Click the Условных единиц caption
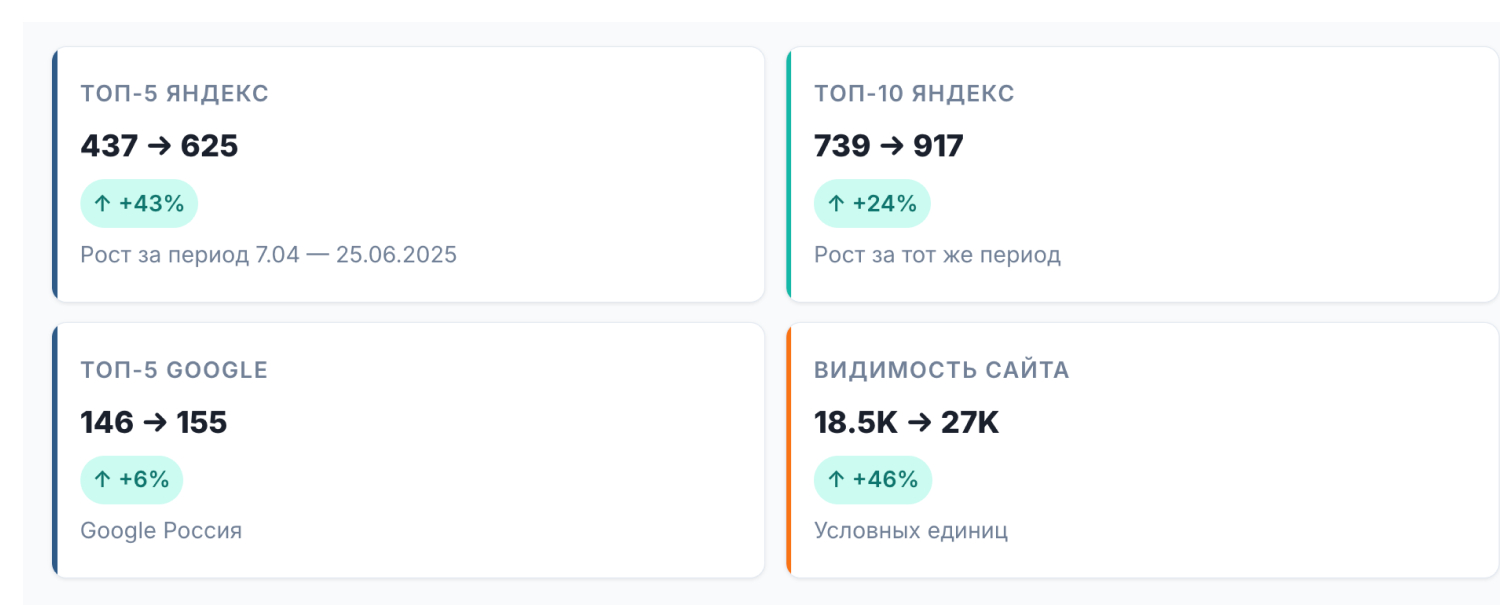The height and width of the screenshot is (605, 1500). pyautogui.click(x=910, y=530)
